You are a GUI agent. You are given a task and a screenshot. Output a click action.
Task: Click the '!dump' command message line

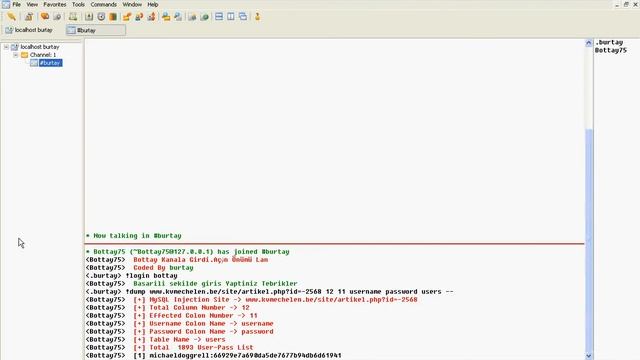coord(269,291)
